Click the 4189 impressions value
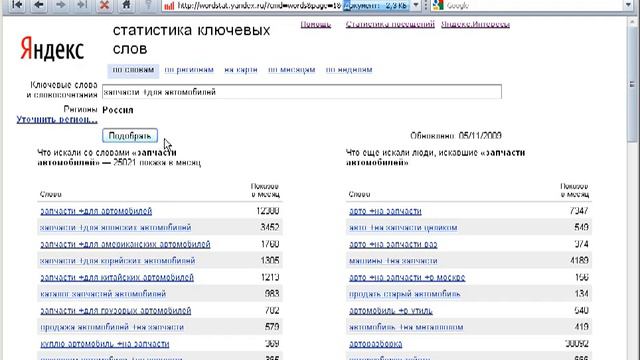This screenshot has width=640, height=360. pos(579,260)
